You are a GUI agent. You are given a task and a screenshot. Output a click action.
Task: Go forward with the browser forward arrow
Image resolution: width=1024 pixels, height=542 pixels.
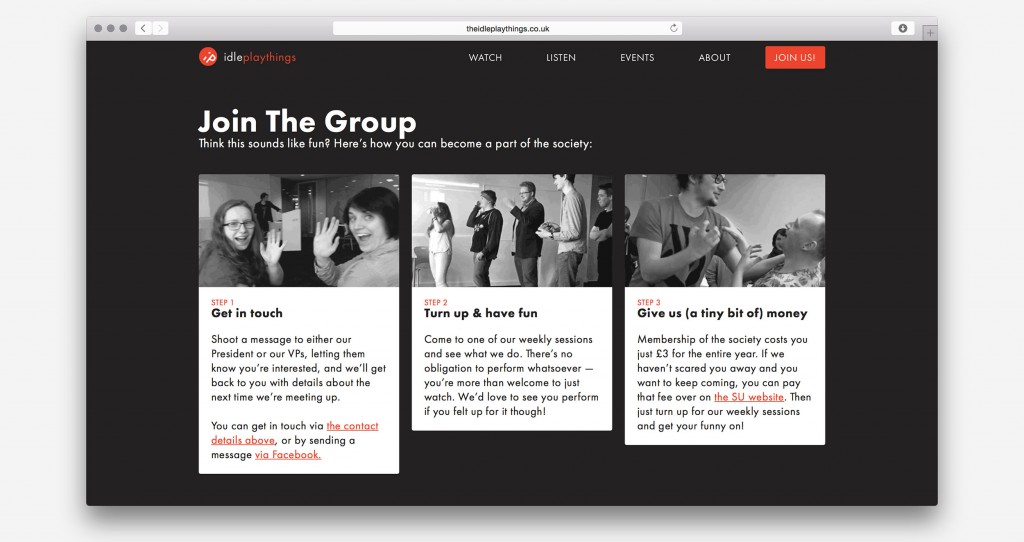pyautogui.click(x=160, y=28)
